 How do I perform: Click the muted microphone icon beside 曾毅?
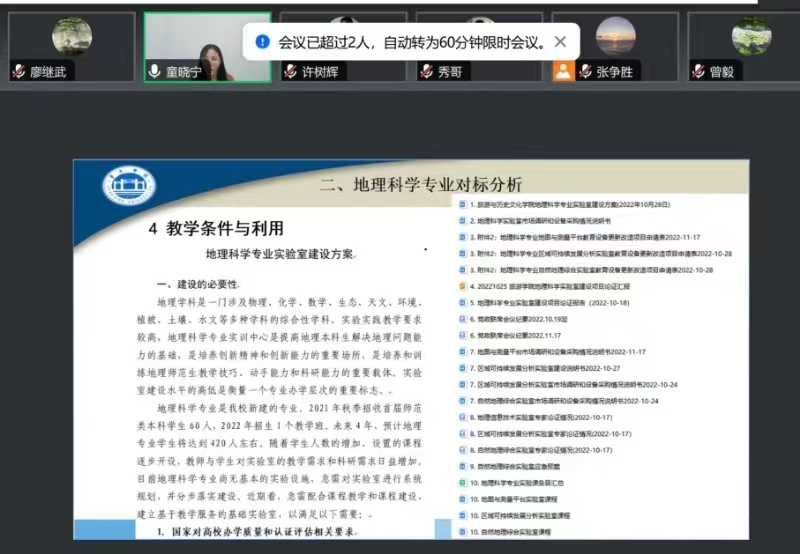[x=699, y=72]
